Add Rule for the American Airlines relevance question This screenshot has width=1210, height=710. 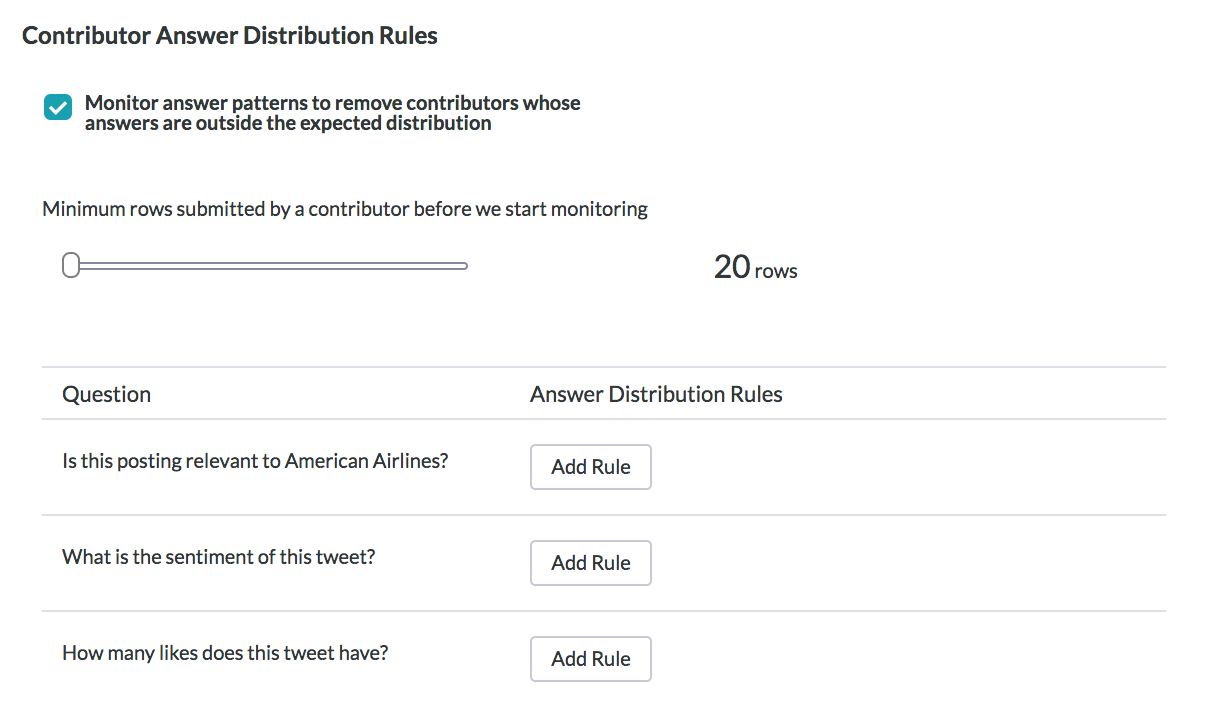click(x=591, y=467)
